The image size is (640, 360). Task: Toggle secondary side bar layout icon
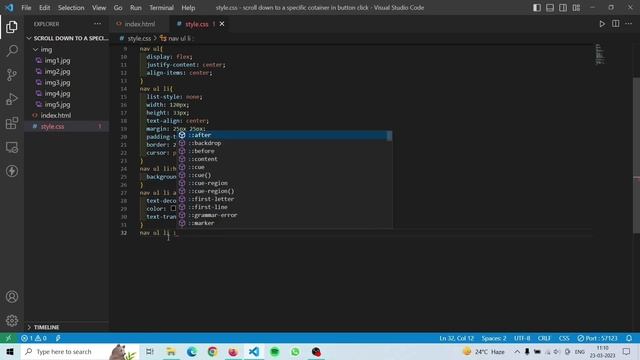[563, 8]
